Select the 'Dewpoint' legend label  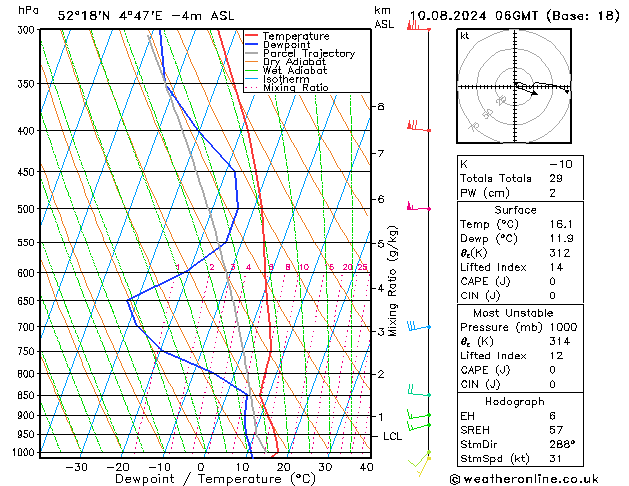pos(286,45)
